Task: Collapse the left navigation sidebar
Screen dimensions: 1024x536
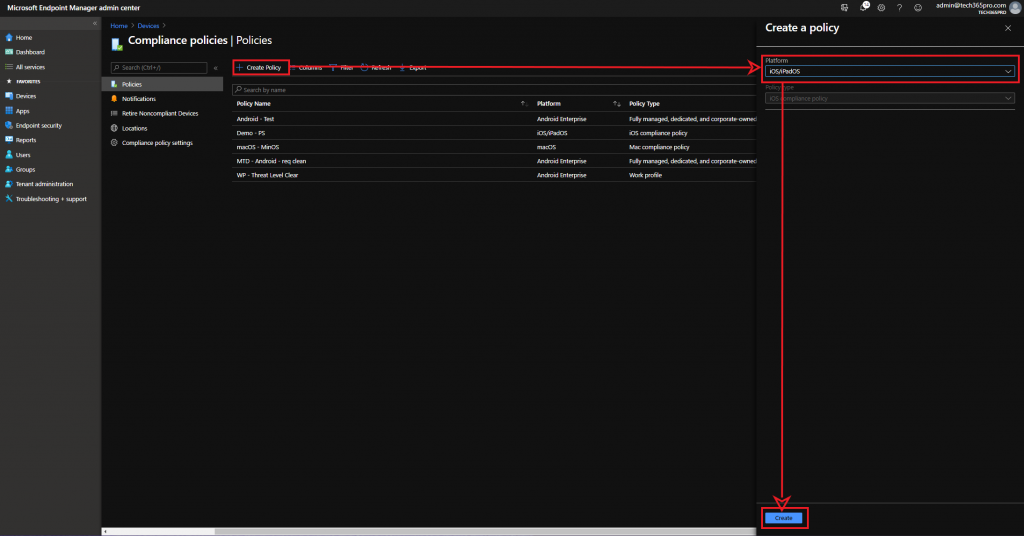Action: pos(95,22)
